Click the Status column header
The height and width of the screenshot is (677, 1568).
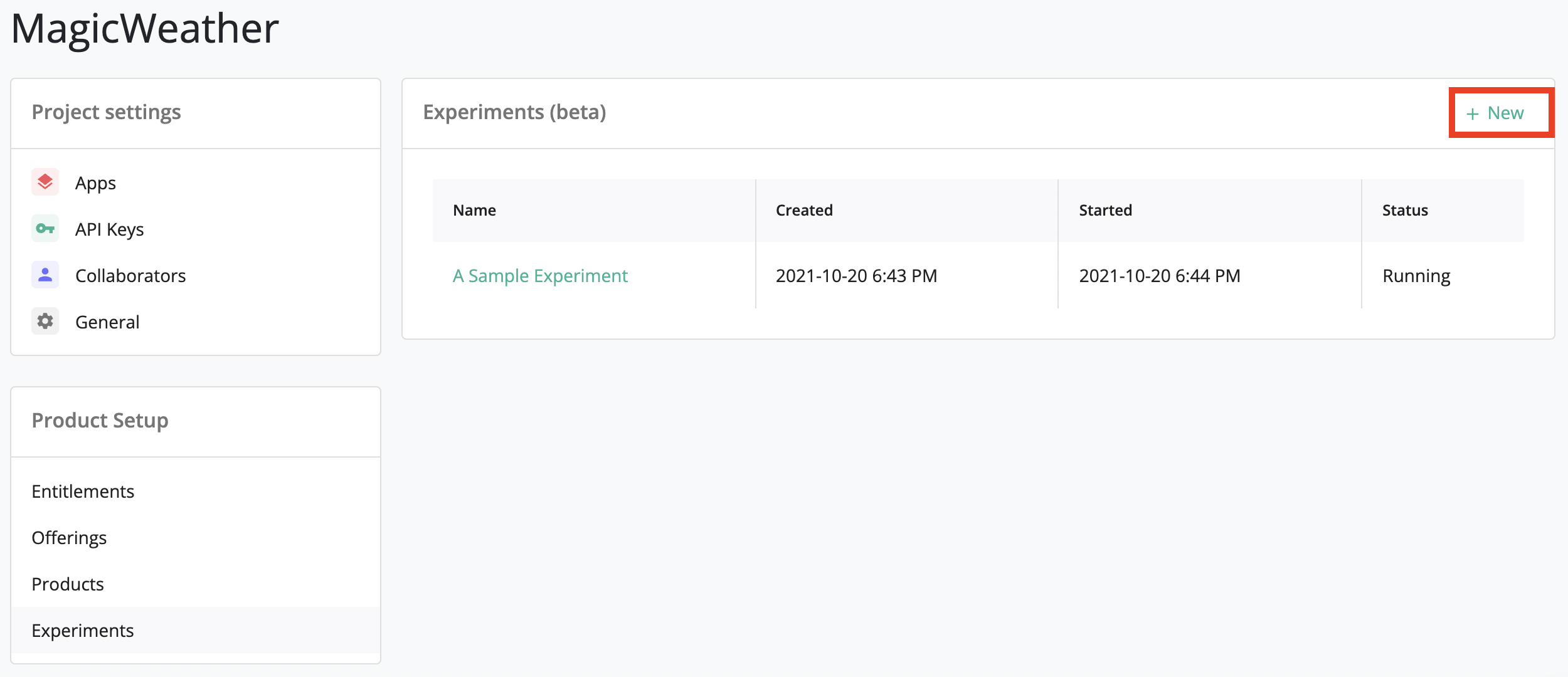(x=1404, y=211)
